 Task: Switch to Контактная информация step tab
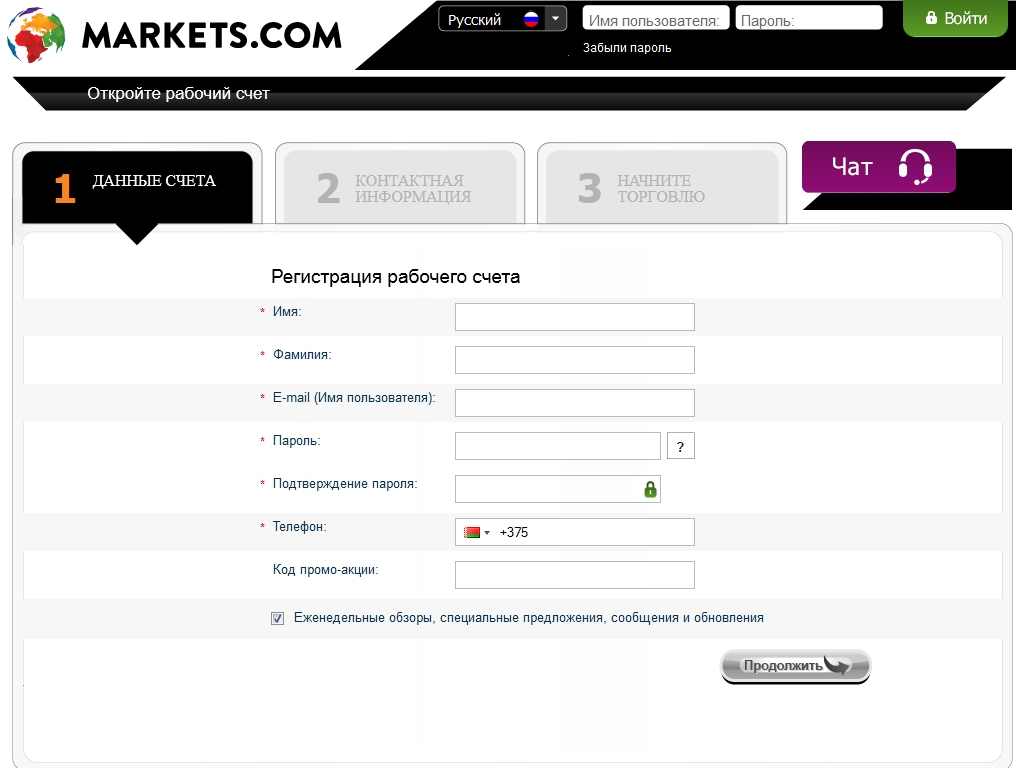pyautogui.click(x=399, y=188)
